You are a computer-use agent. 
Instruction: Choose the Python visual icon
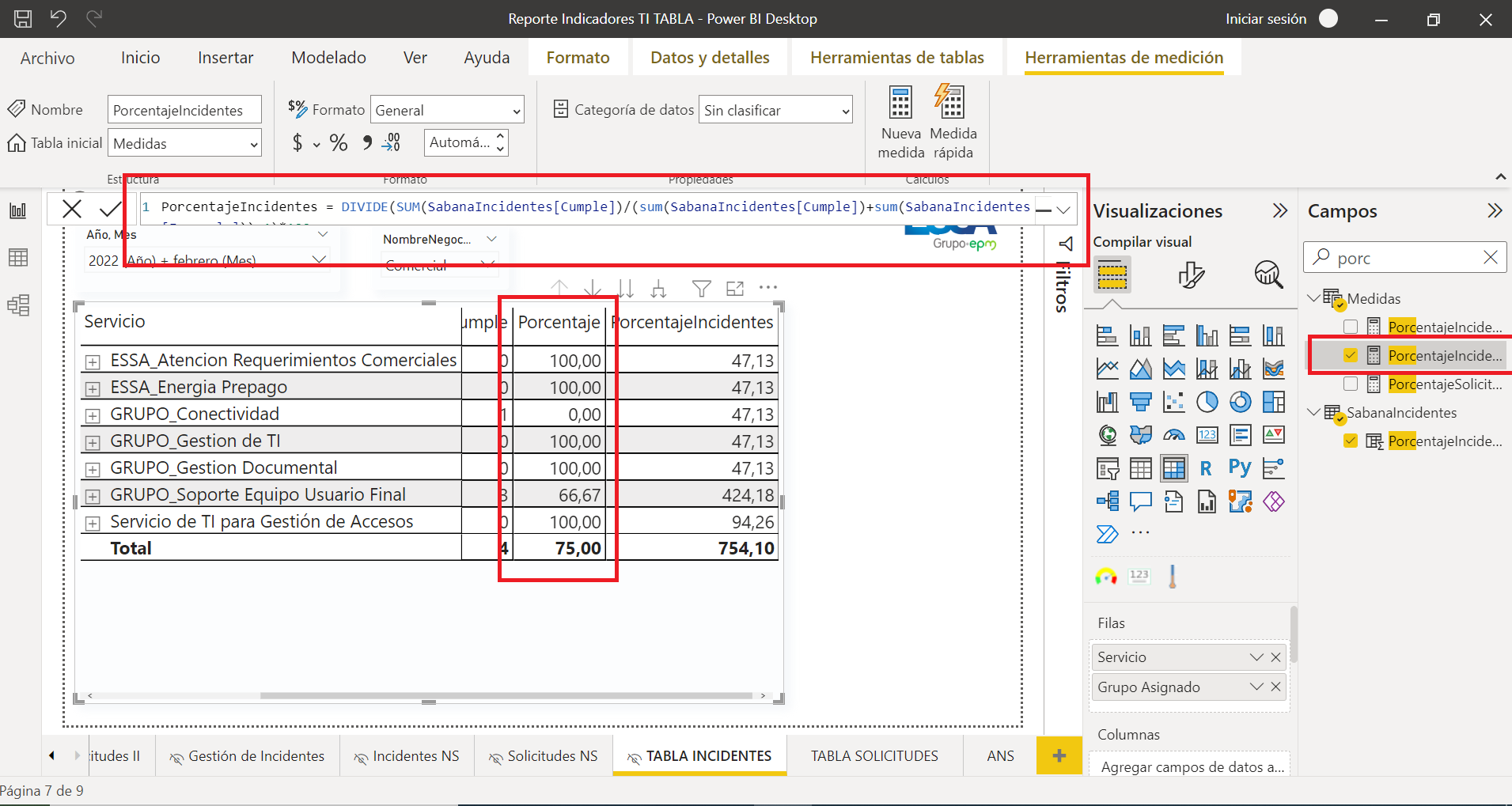pyautogui.click(x=1240, y=468)
